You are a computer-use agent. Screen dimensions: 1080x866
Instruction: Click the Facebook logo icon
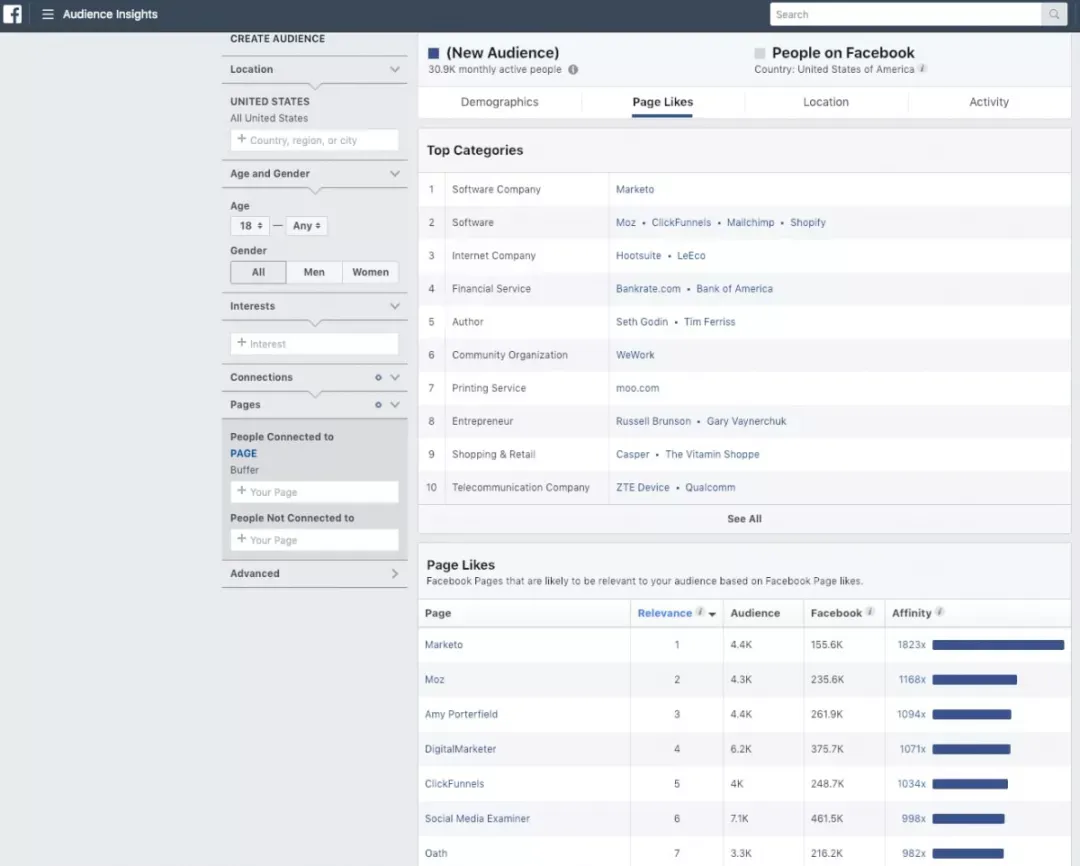point(12,14)
